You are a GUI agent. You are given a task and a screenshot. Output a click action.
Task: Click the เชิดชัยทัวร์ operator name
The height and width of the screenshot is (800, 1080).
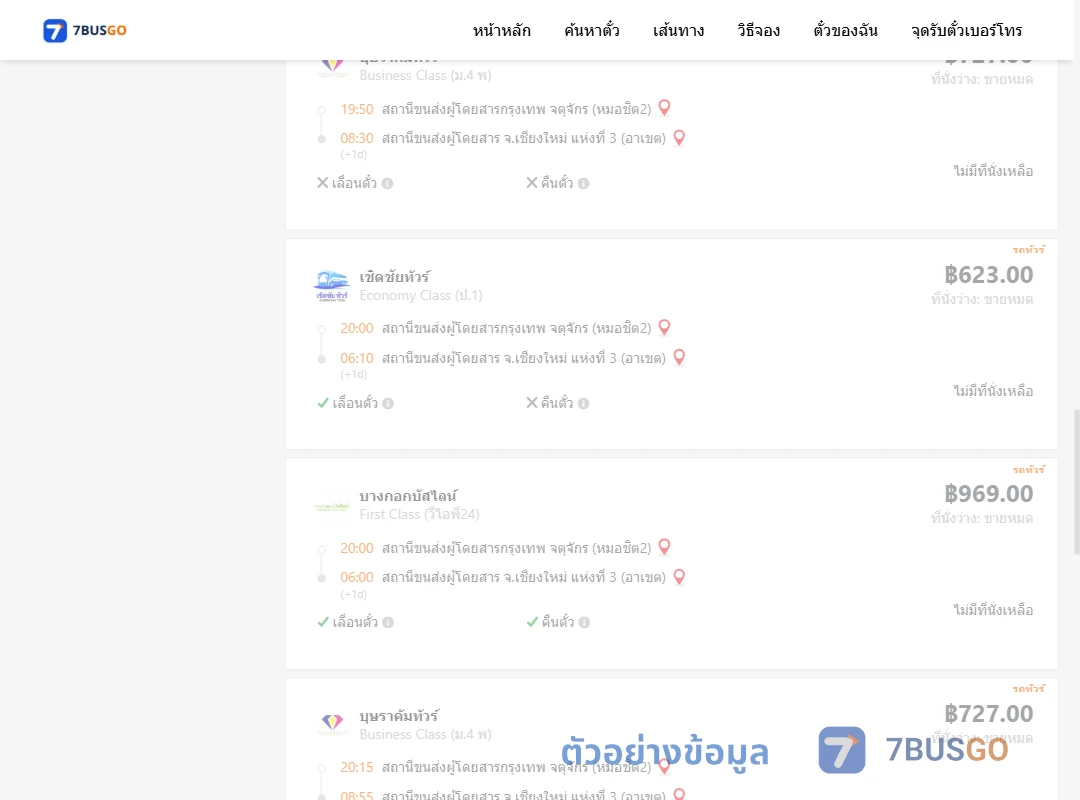[395, 277]
